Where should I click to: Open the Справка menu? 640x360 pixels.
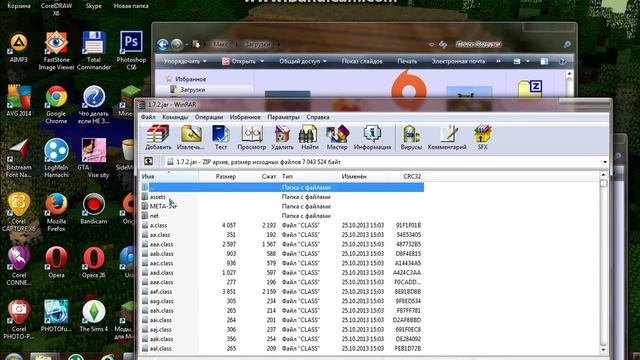[x=318, y=117]
